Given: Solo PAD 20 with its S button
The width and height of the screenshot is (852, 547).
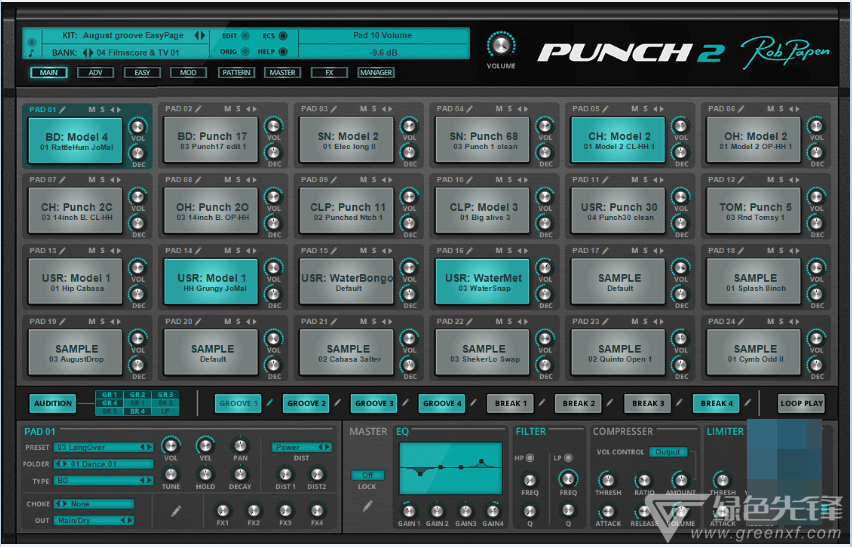Looking at the screenshot, I should (238, 322).
